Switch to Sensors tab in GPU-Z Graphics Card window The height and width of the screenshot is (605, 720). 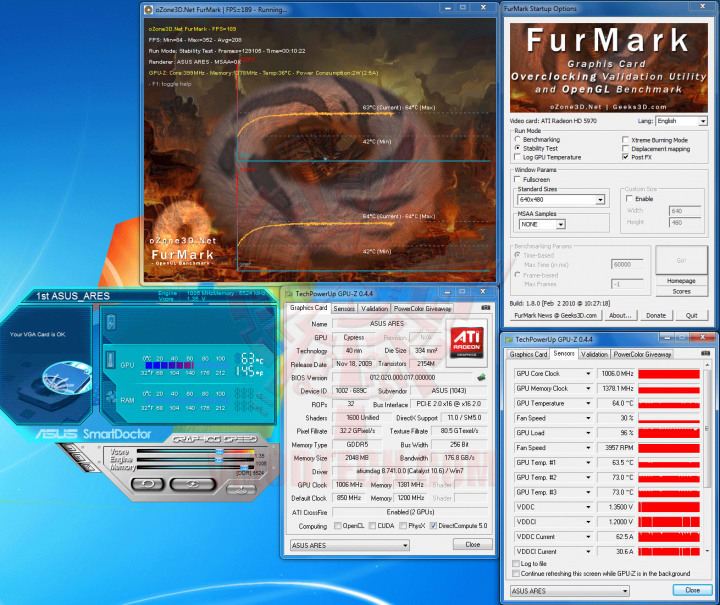click(344, 308)
